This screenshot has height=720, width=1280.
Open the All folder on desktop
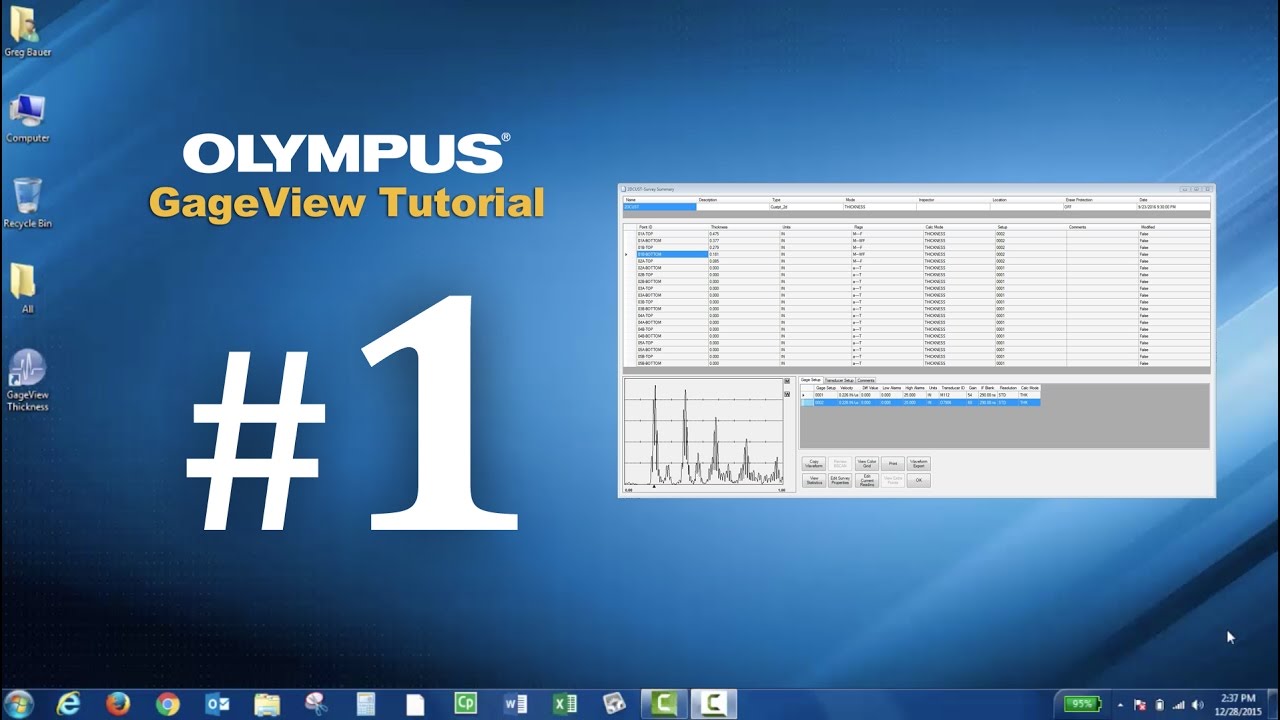tap(27, 288)
